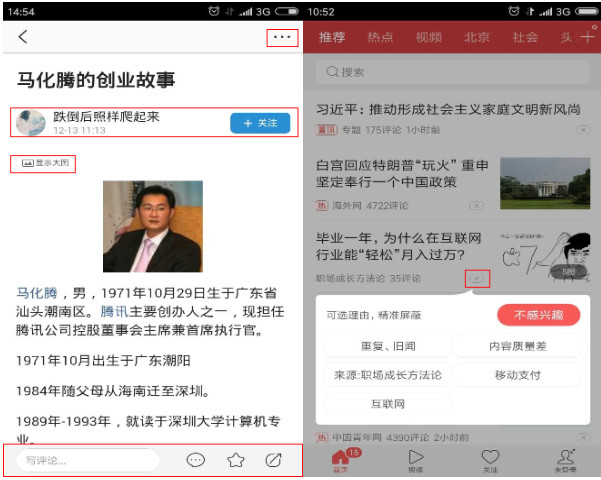601x480 pixels.
Task: Tap the back arrow in article header
Action: click(22, 38)
